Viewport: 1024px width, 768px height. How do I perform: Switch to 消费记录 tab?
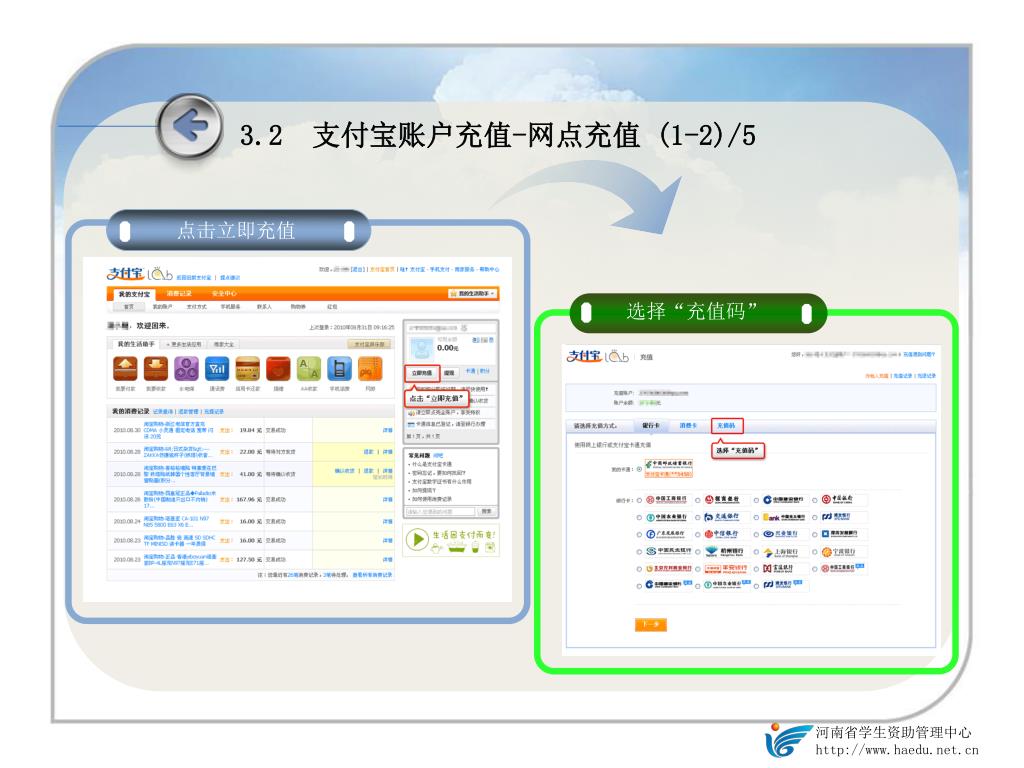pyautogui.click(x=179, y=294)
